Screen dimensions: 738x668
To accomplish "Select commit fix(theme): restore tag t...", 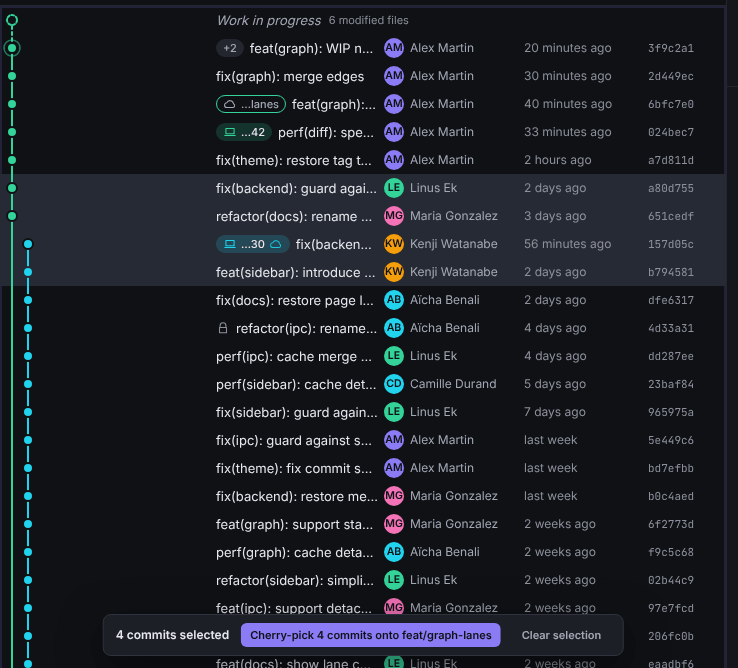I will coord(363,160).
